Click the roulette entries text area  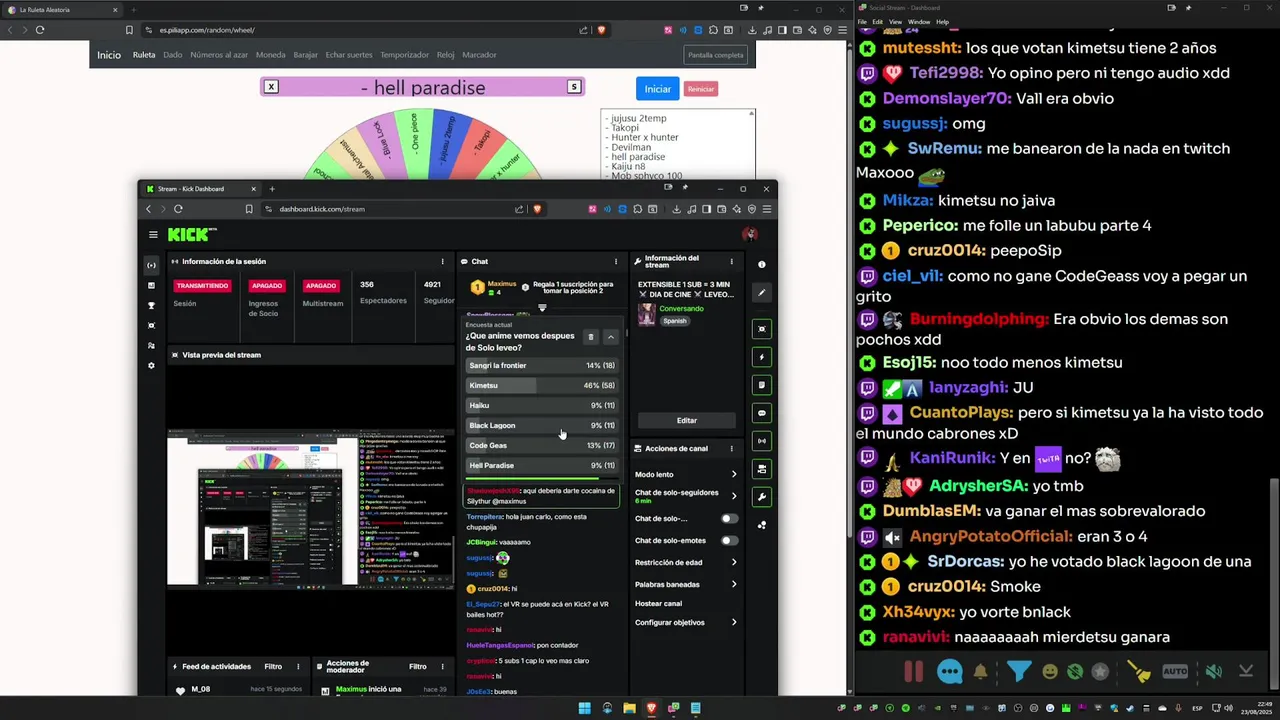[678, 145]
